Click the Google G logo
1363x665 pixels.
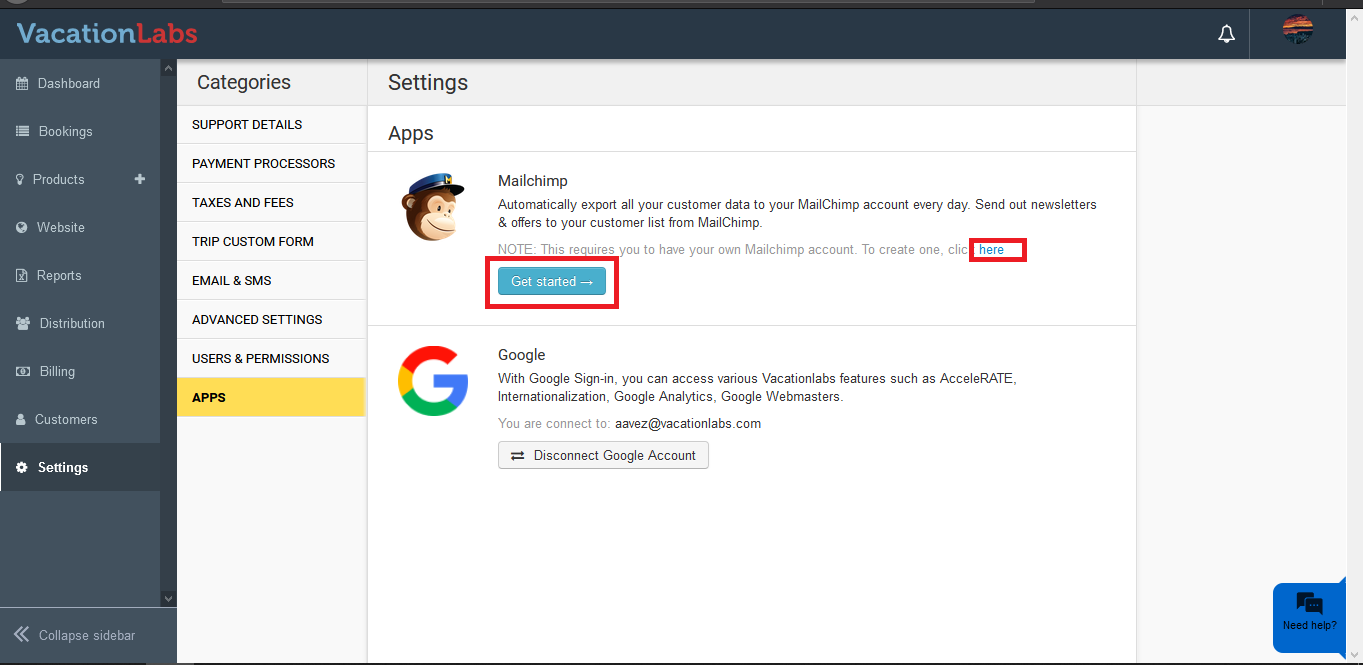click(x=433, y=381)
